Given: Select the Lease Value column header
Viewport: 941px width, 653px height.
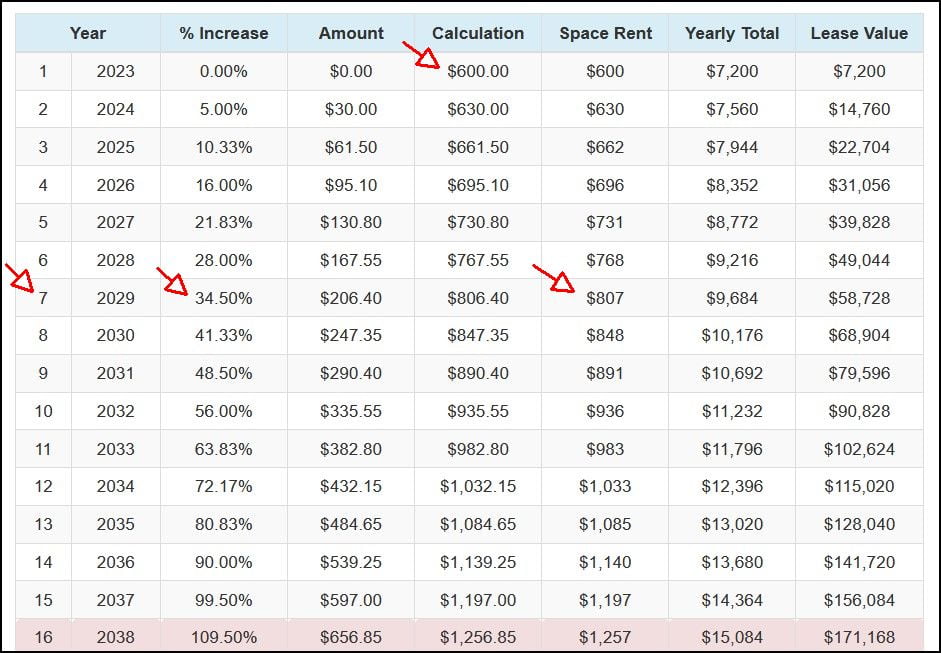Looking at the screenshot, I should [x=859, y=33].
